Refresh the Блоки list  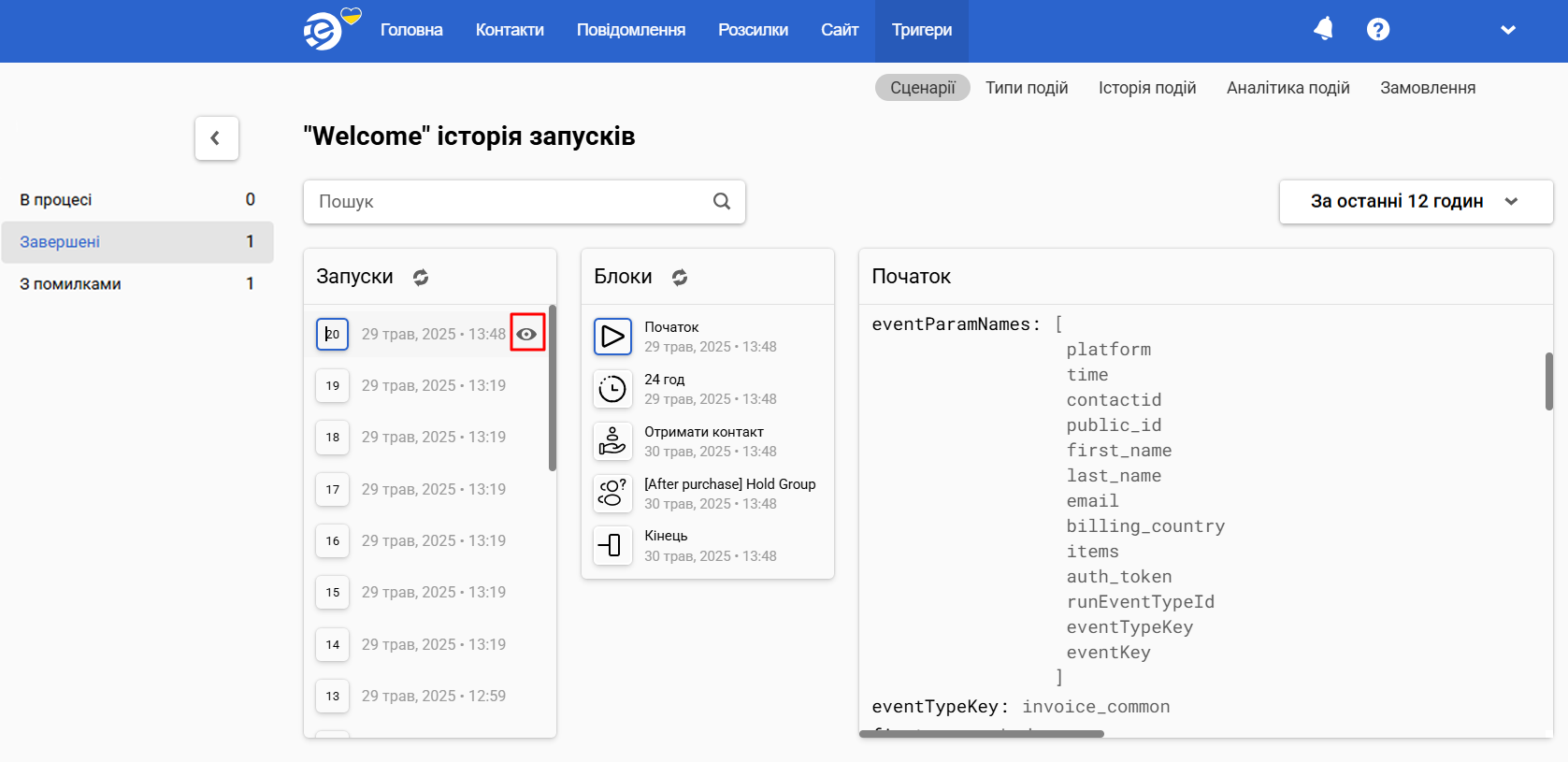point(680,277)
